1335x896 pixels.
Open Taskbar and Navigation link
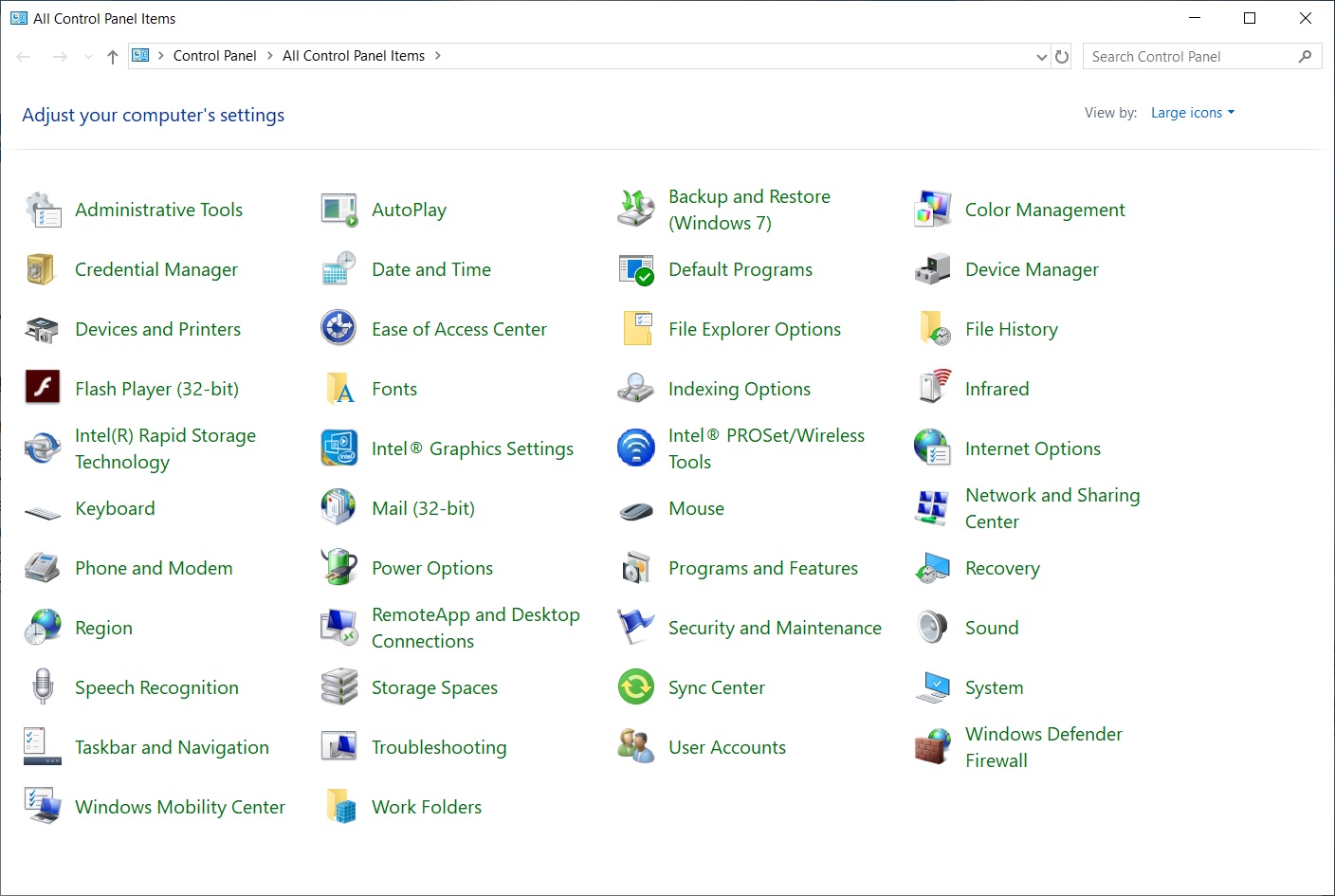point(172,747)
